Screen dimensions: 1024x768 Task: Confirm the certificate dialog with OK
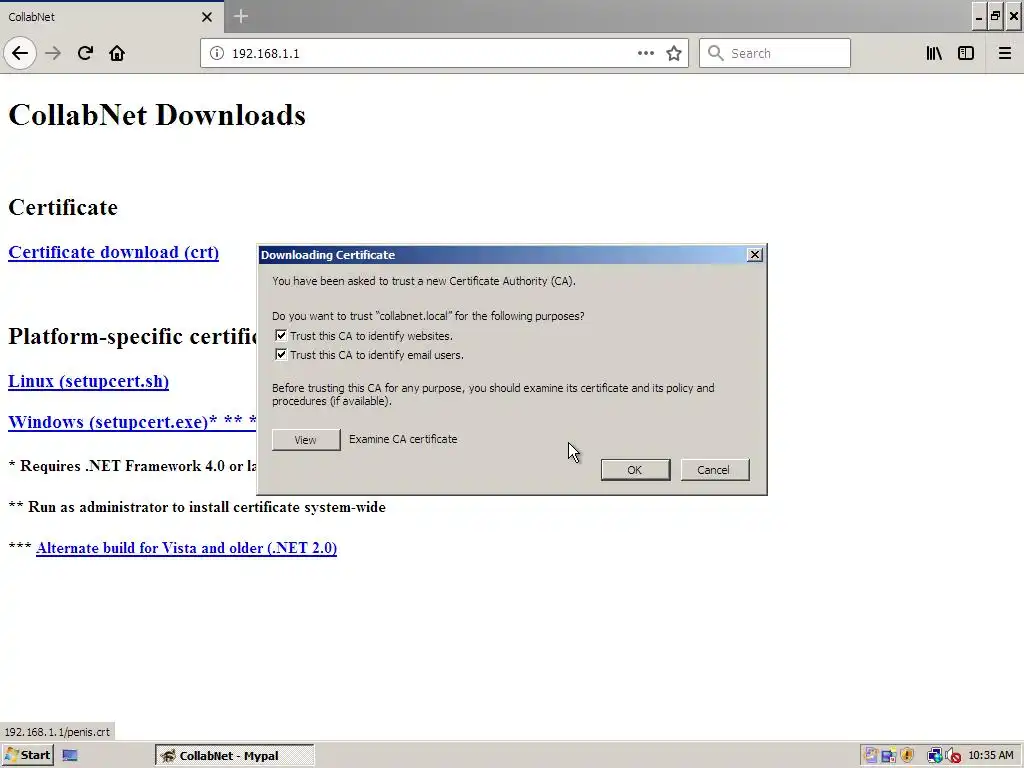tap(635, 470)
